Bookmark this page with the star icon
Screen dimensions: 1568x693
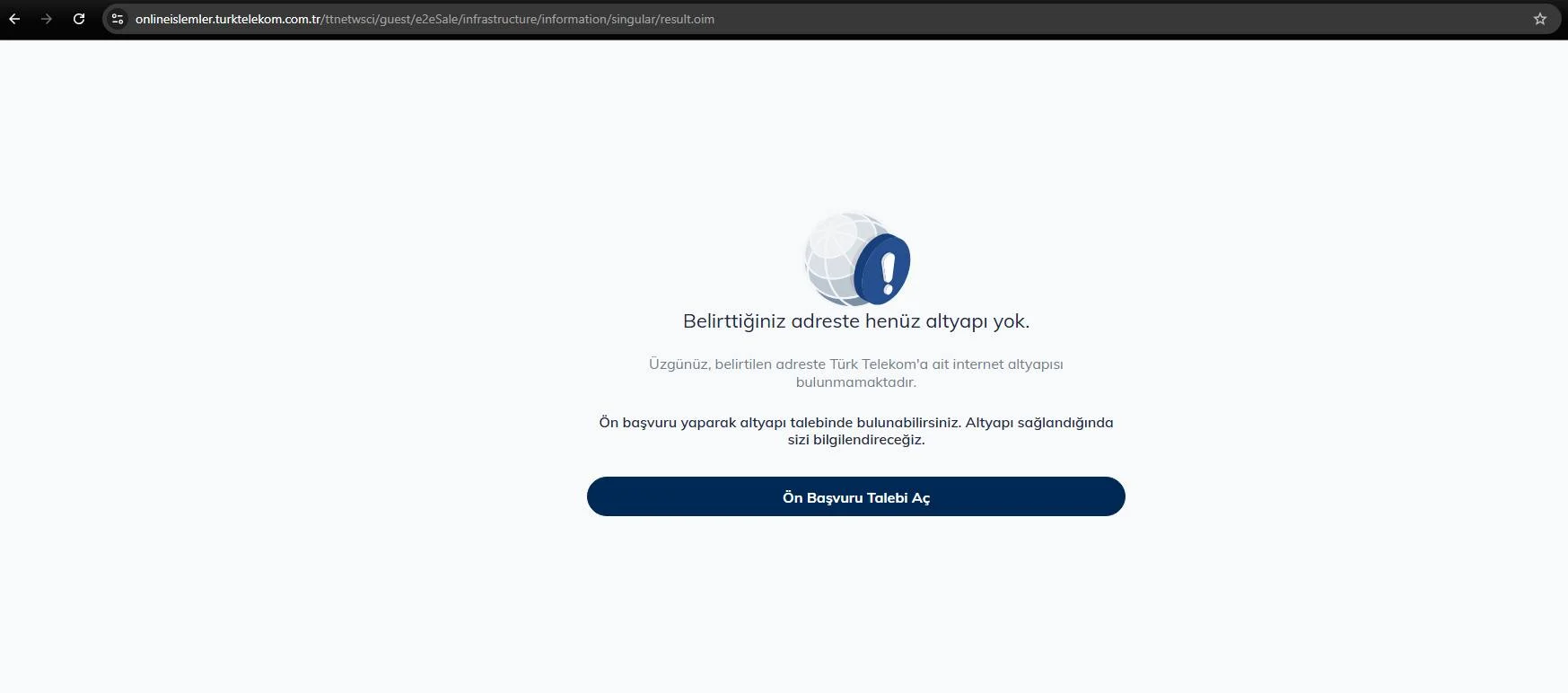(x=1540, y=19)
